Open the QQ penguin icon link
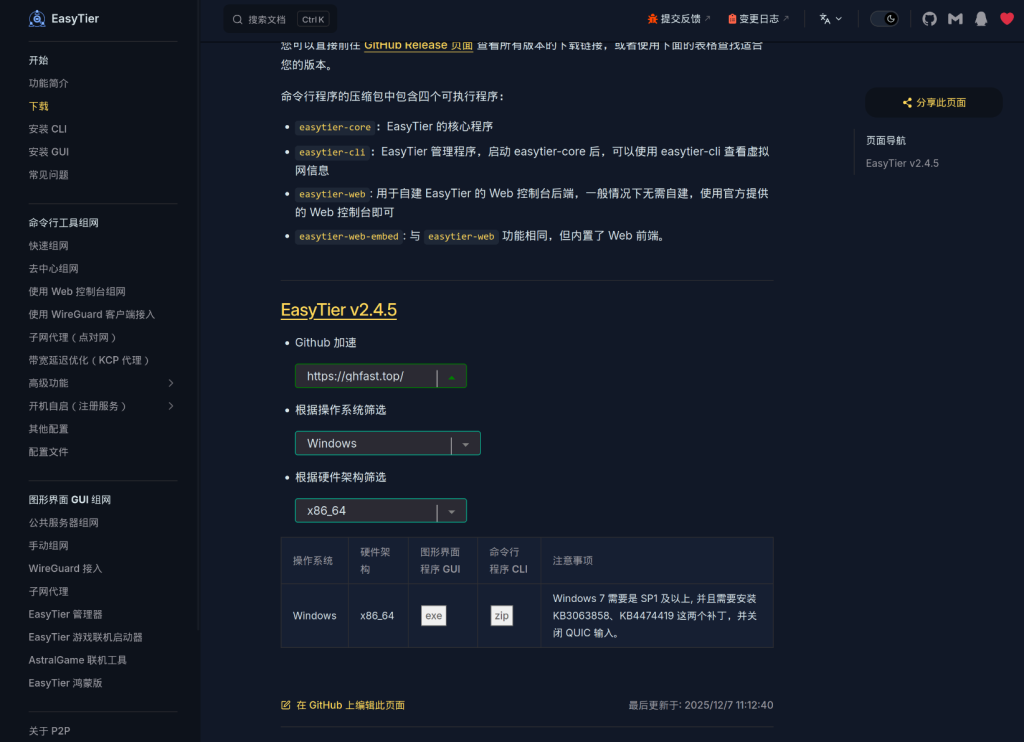Screen dimensions: 1024x742 tap(981, 19)
